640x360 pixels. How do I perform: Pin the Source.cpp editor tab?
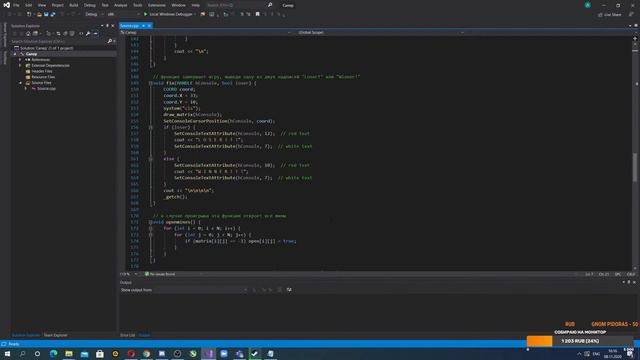144,26
